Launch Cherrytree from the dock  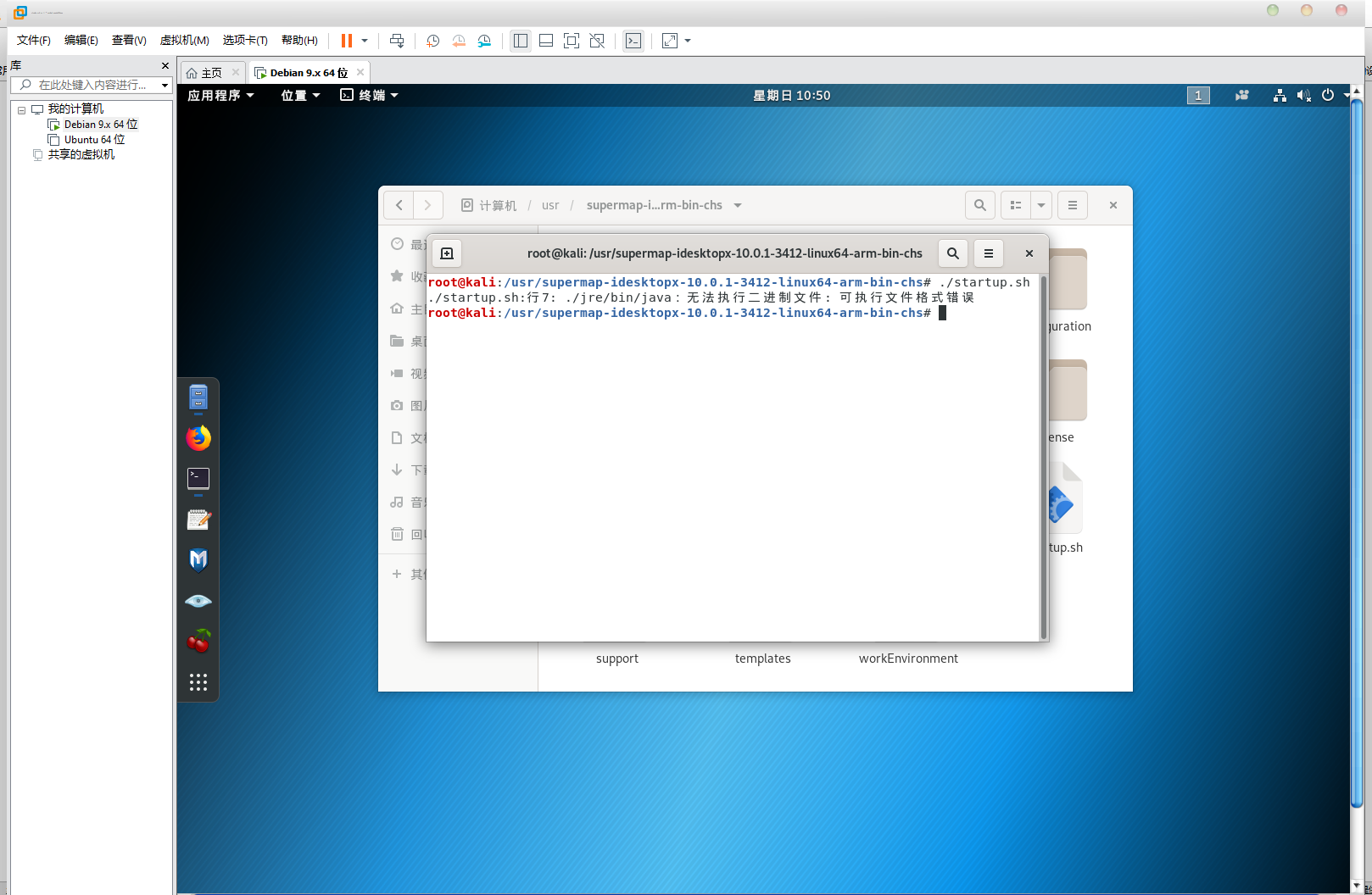pos(198,642)
